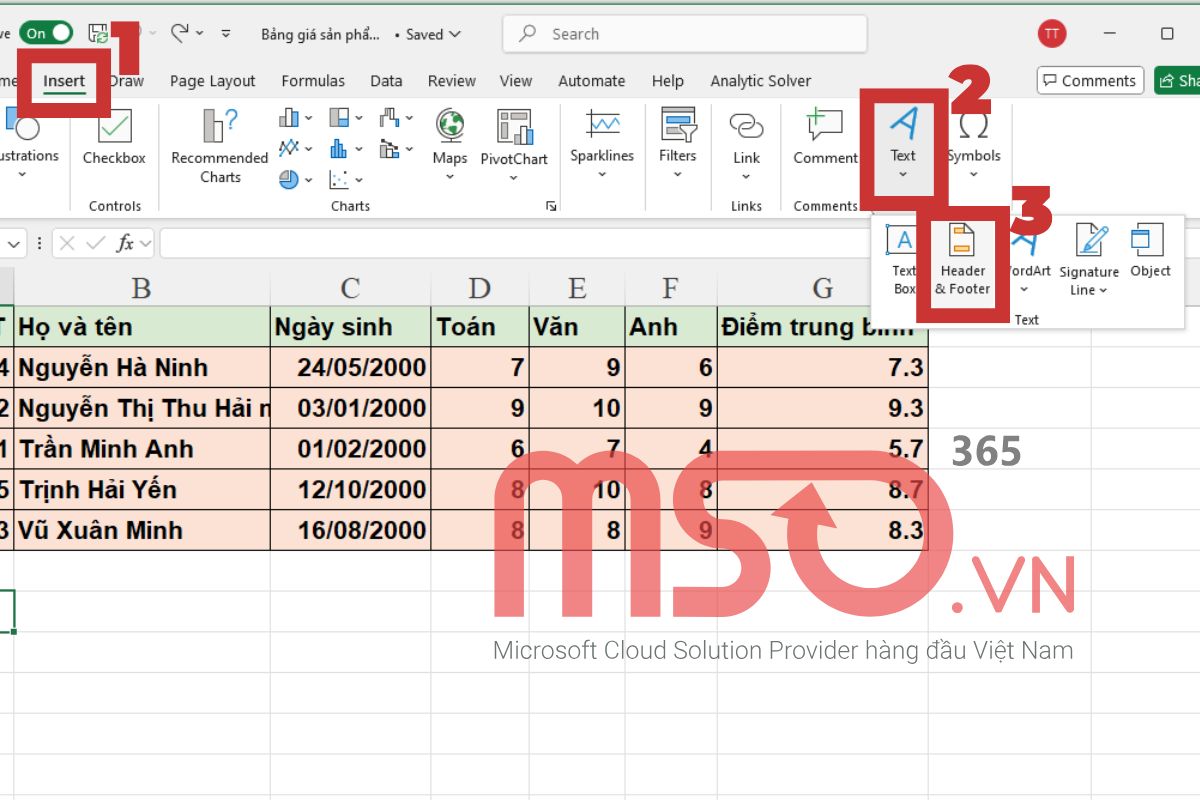Open the Link button
Image resolution: width=1200 pixels, height=800 pixels.
point(746,145)
